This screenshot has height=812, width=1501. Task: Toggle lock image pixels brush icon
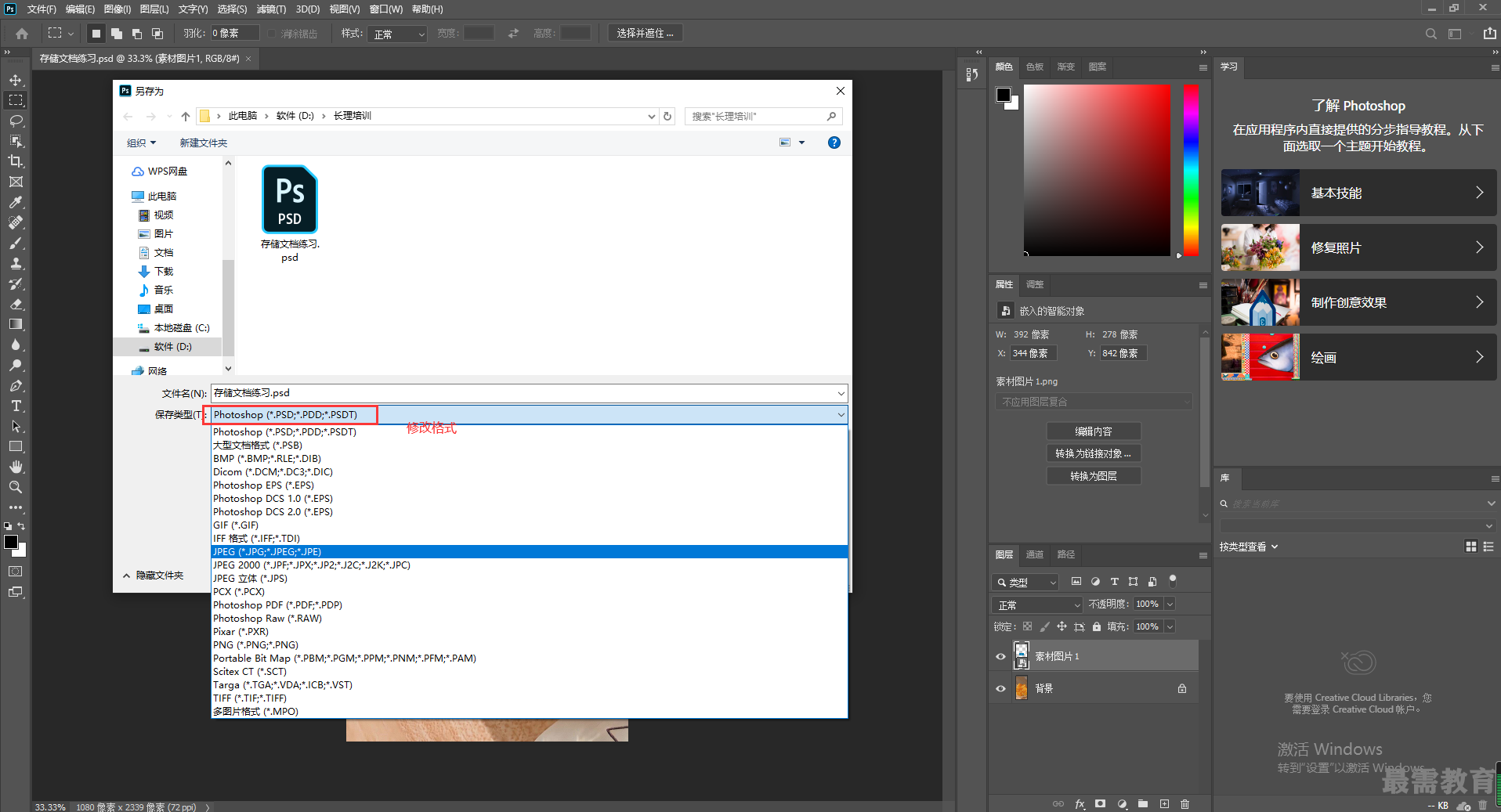(1044, 626)
